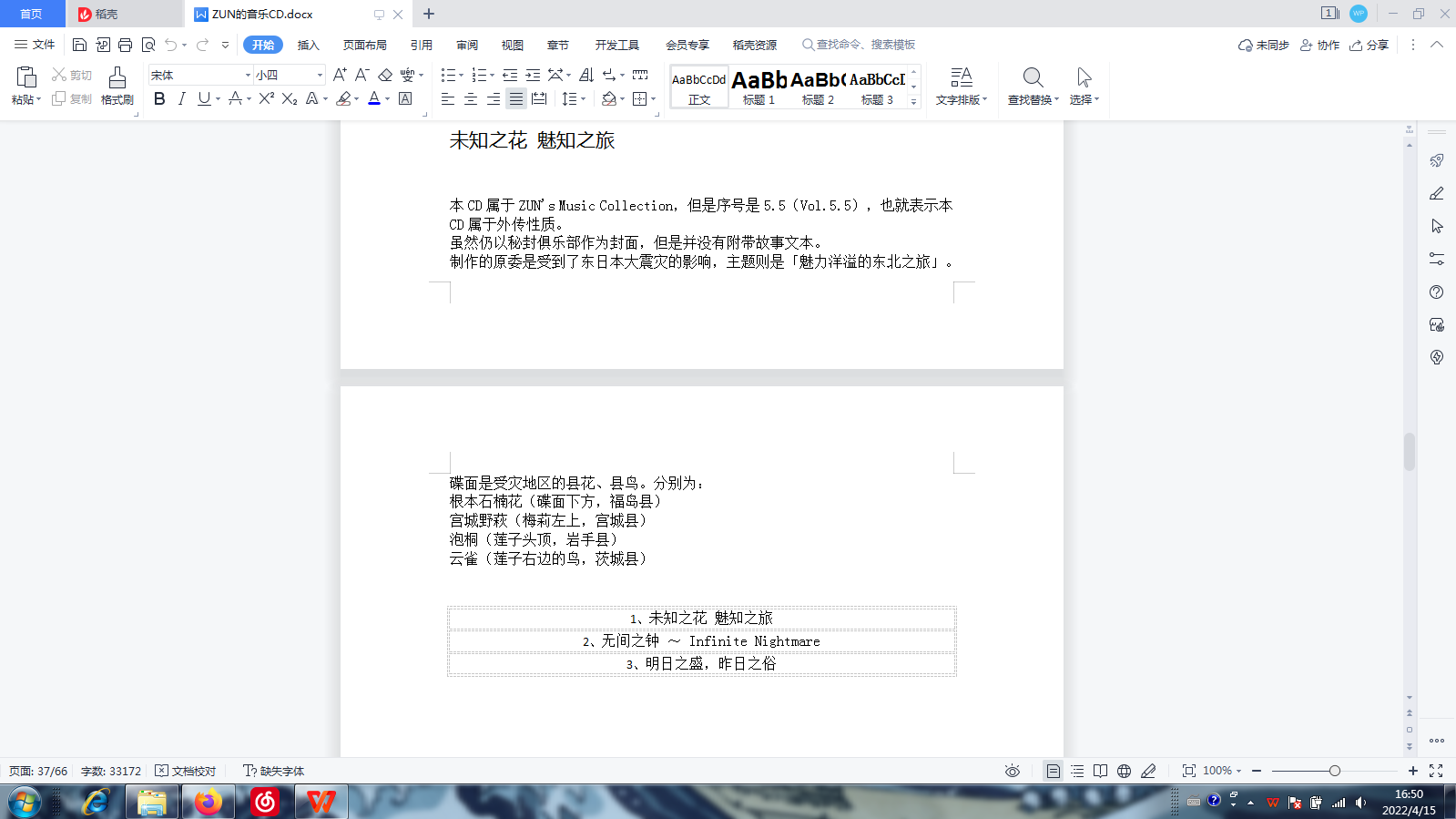Click the Clear Formatting eraser icon
Screen dimensions: 1456x819
coord(385,75)
